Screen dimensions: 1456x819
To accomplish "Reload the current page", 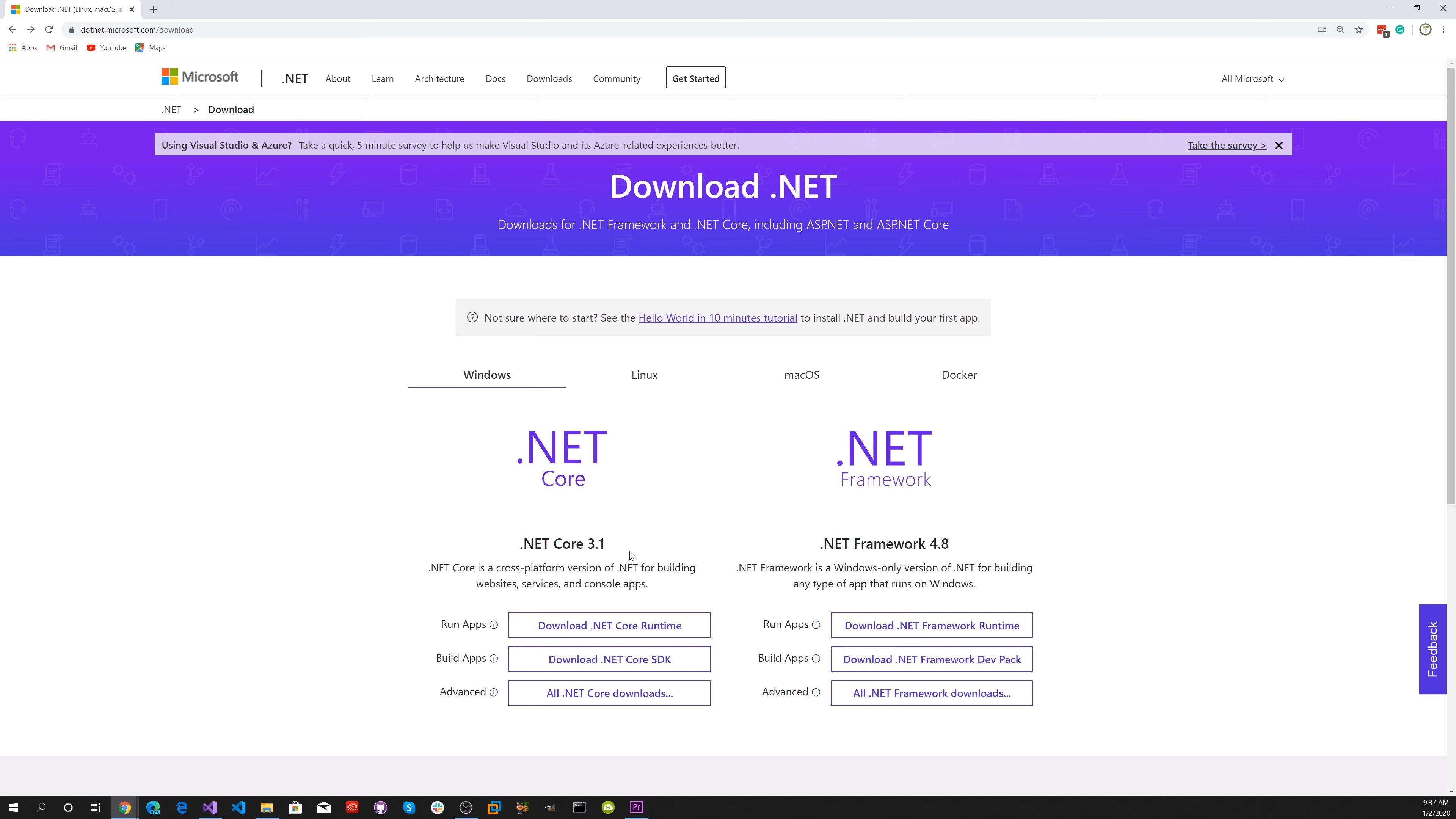I will 49,30.
